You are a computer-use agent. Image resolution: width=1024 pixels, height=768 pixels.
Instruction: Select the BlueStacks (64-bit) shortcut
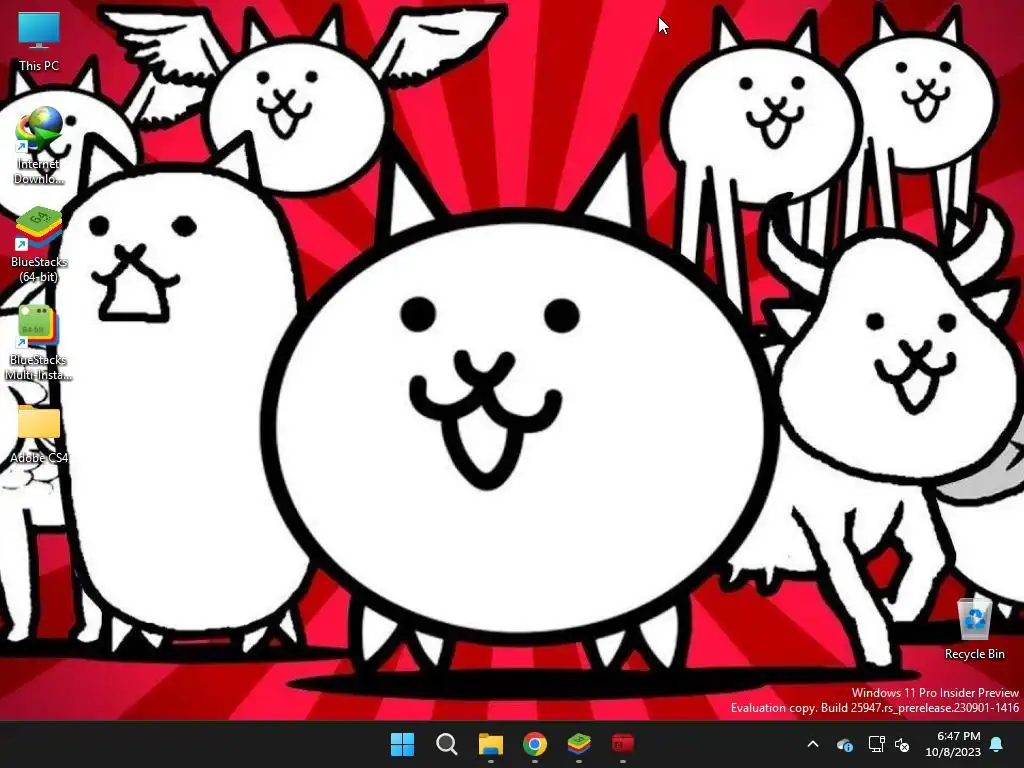coord(39,245)
